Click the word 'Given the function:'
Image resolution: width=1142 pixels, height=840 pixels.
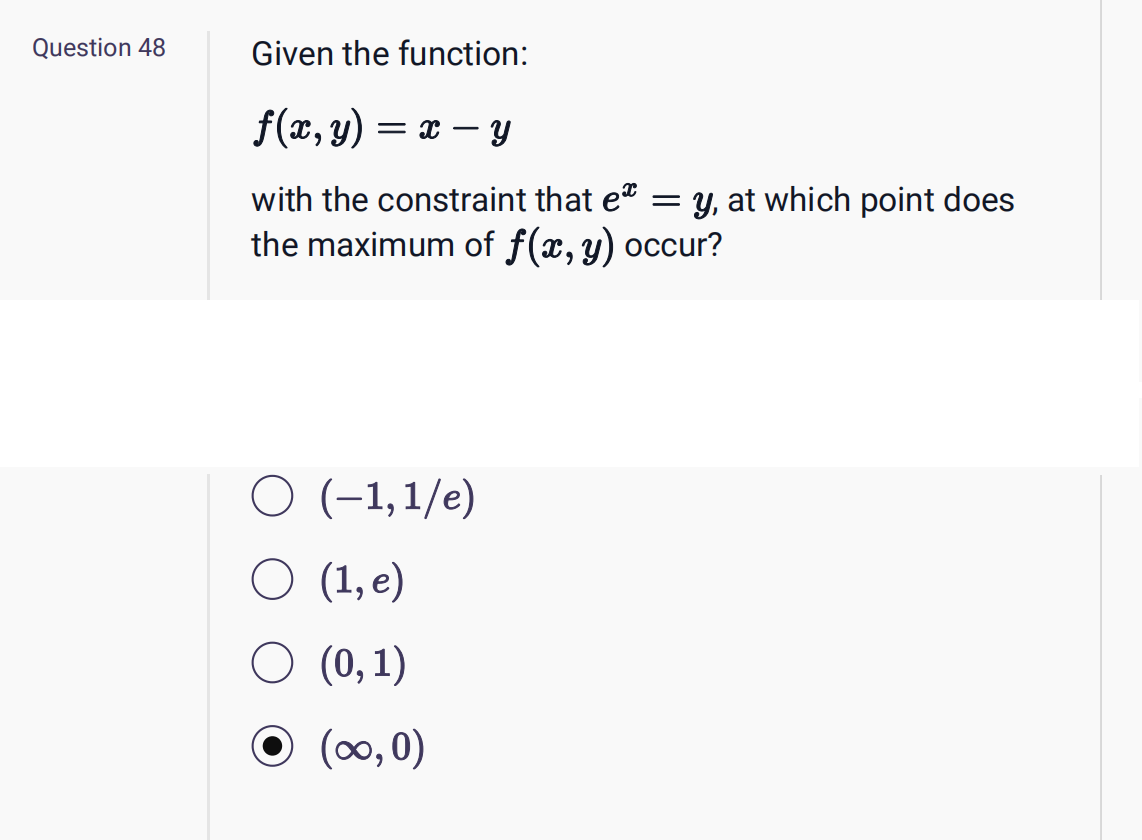[389, 54]
